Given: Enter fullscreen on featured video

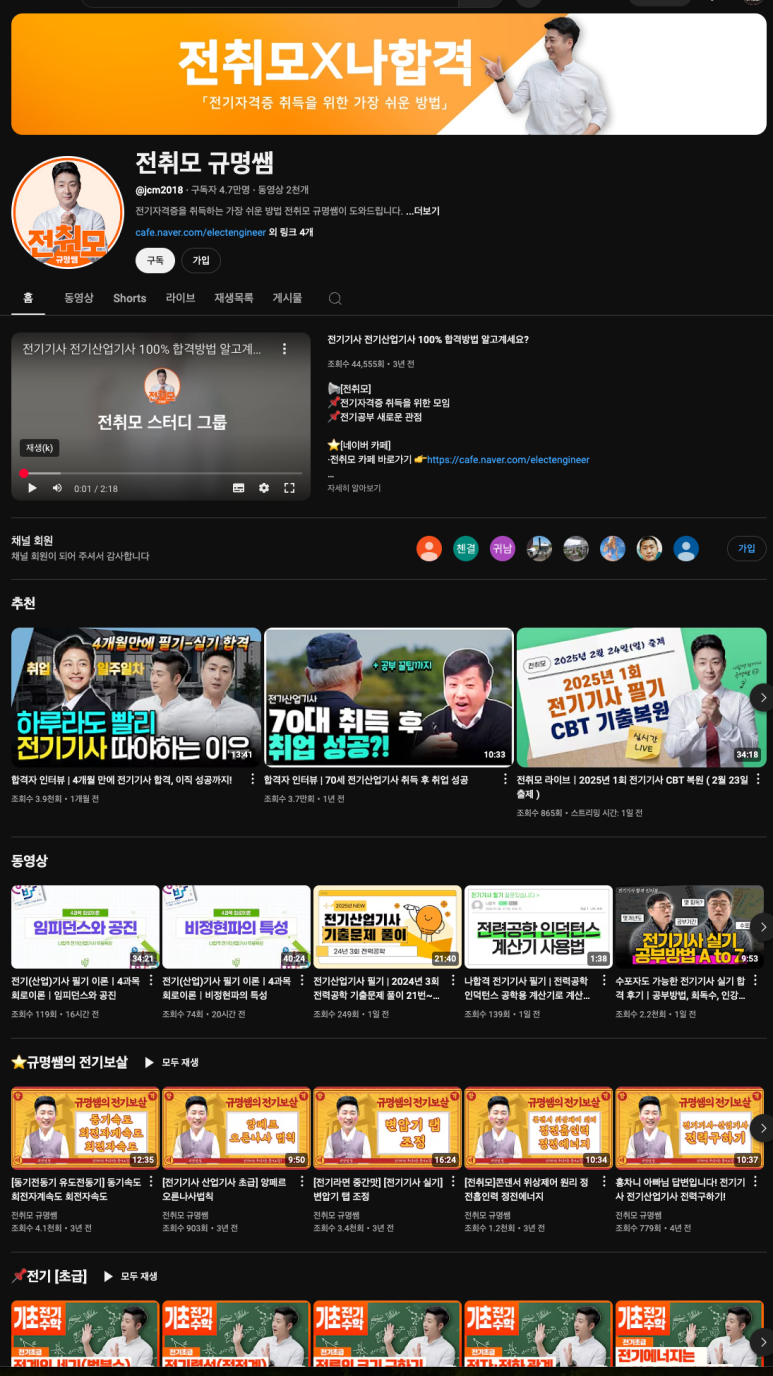Looking at the screenshot, I should coord(289,488).
